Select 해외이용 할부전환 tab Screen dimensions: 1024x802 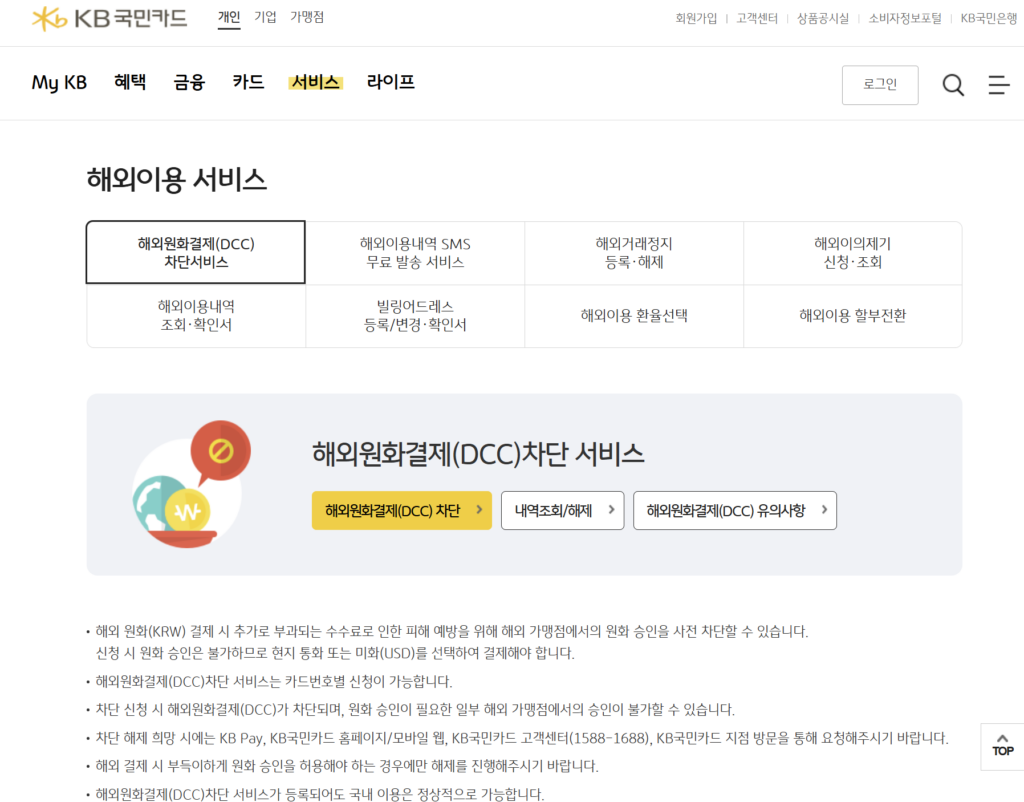[x=853, y=315]
